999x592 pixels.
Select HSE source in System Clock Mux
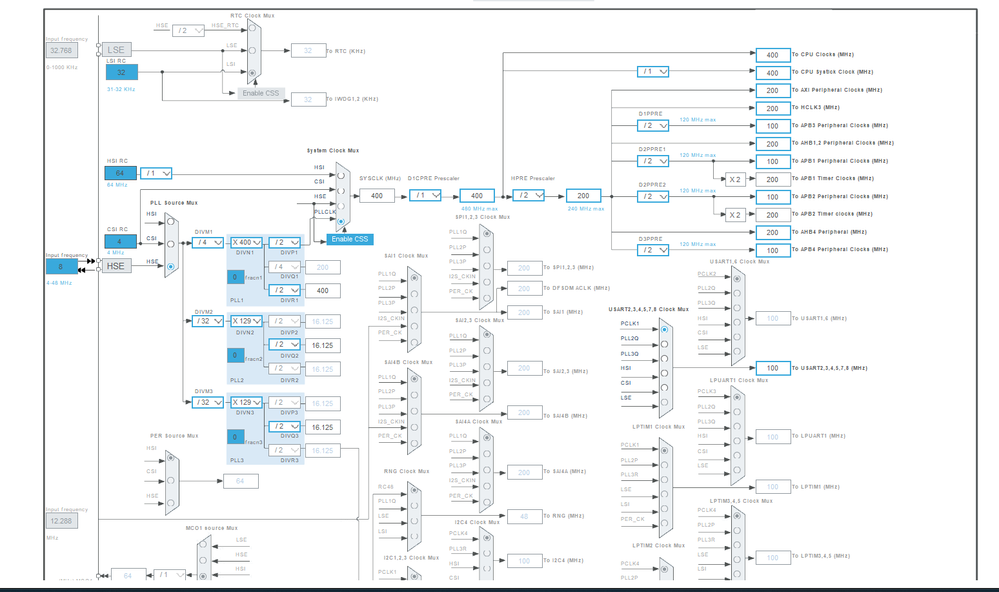click(341, 206)
